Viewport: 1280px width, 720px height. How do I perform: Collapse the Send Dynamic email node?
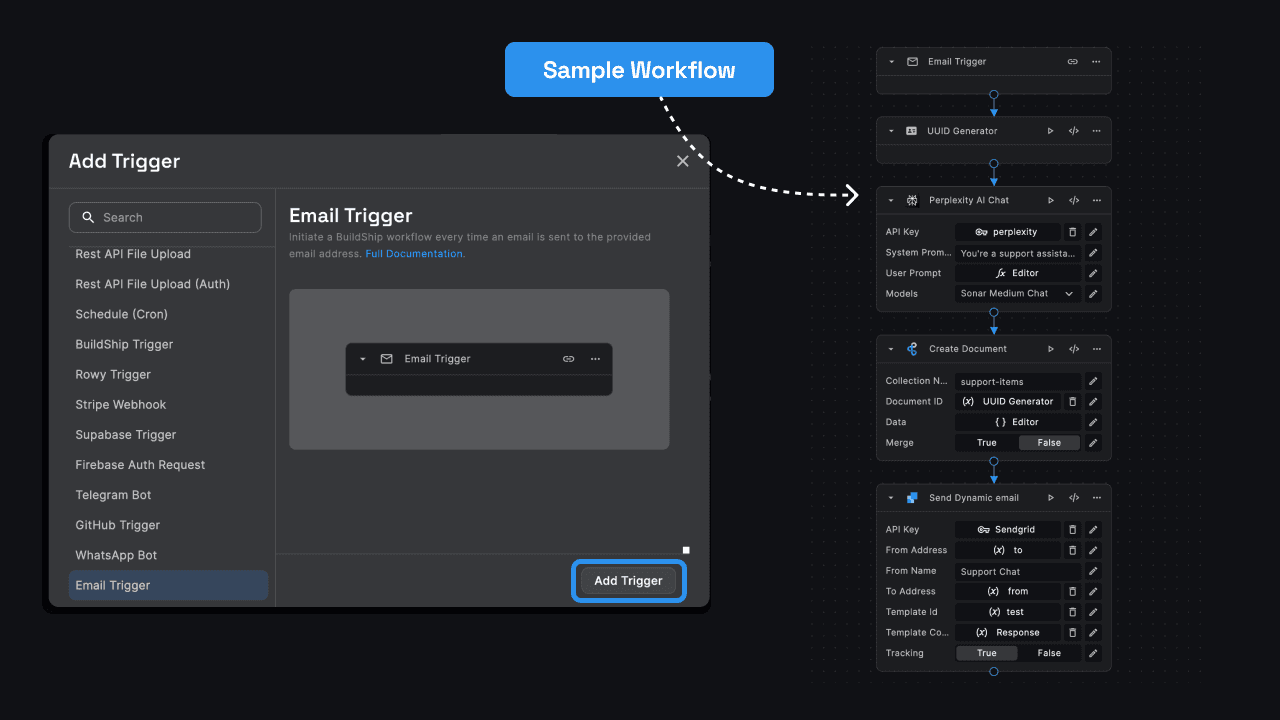tap(891, 498)
